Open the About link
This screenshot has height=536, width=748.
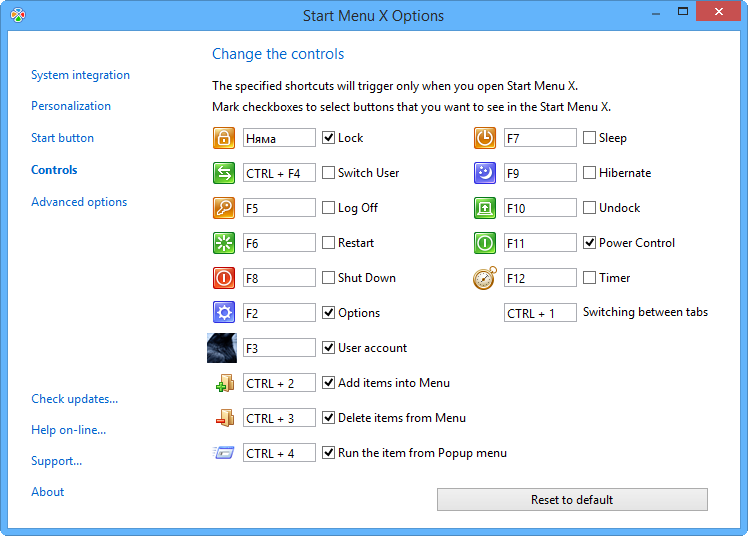tap(47, 492)
